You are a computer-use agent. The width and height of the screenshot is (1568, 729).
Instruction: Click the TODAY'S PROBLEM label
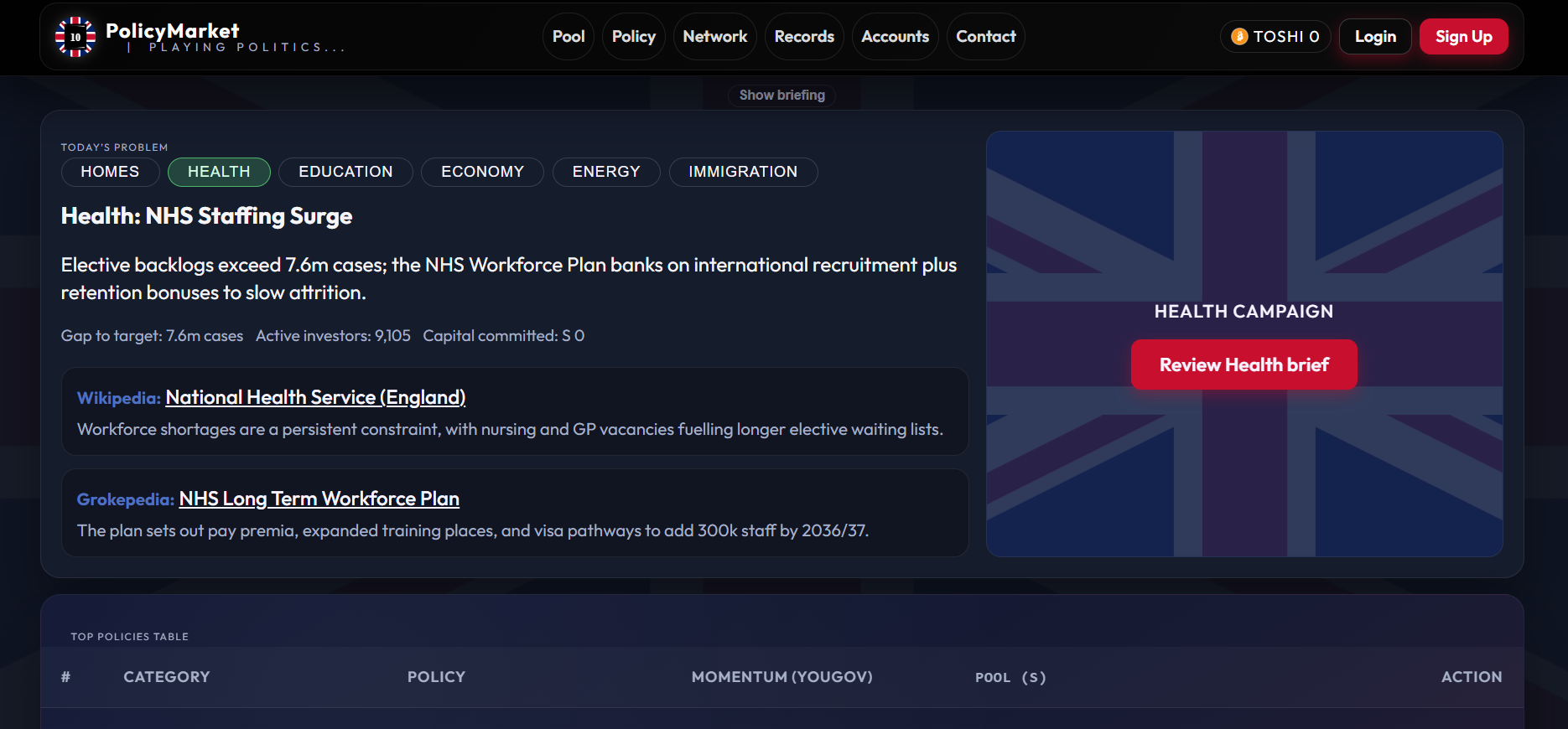click(x=114, y=147)
